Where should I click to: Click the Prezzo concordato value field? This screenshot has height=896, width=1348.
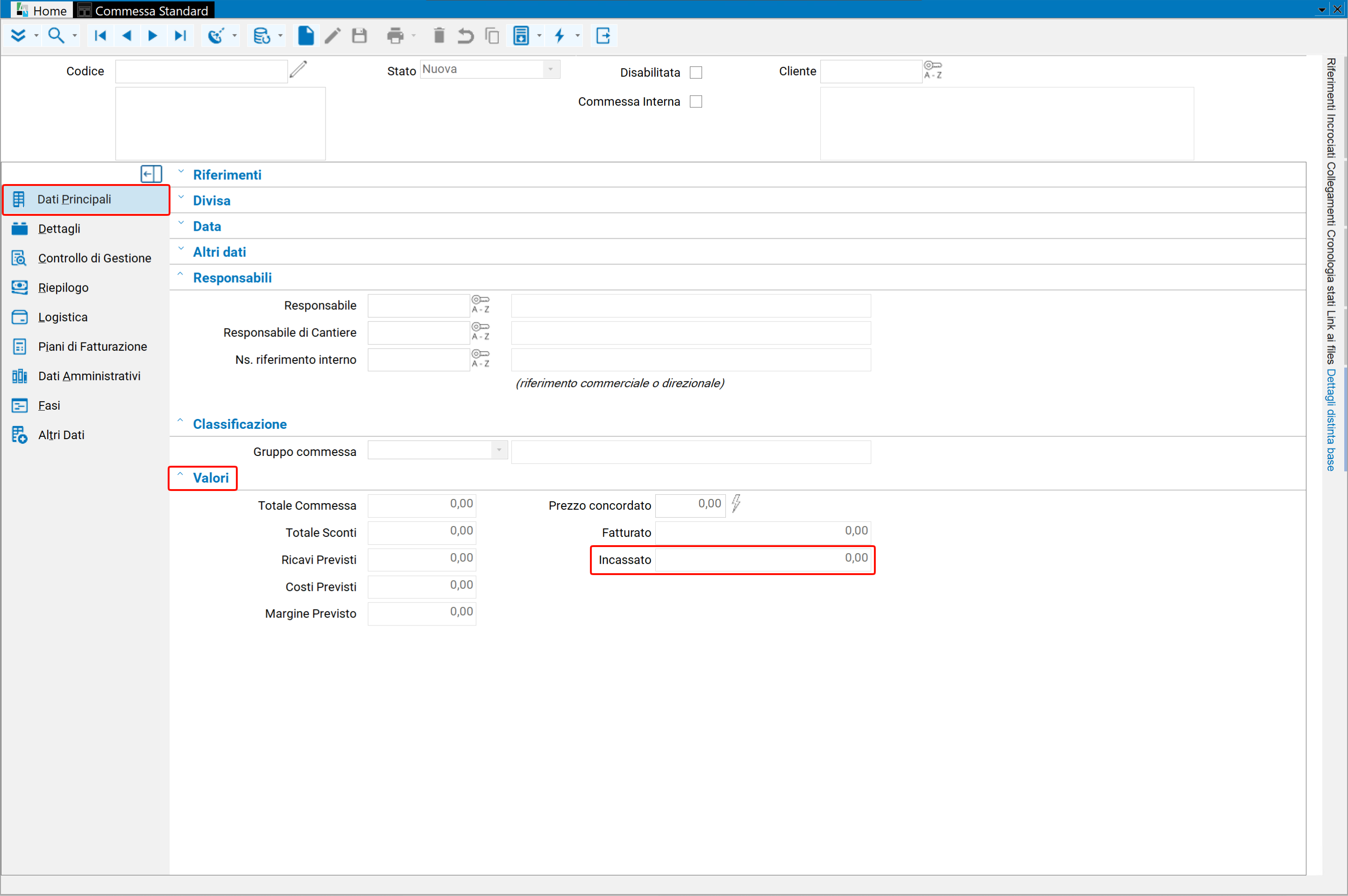point(690,505)
